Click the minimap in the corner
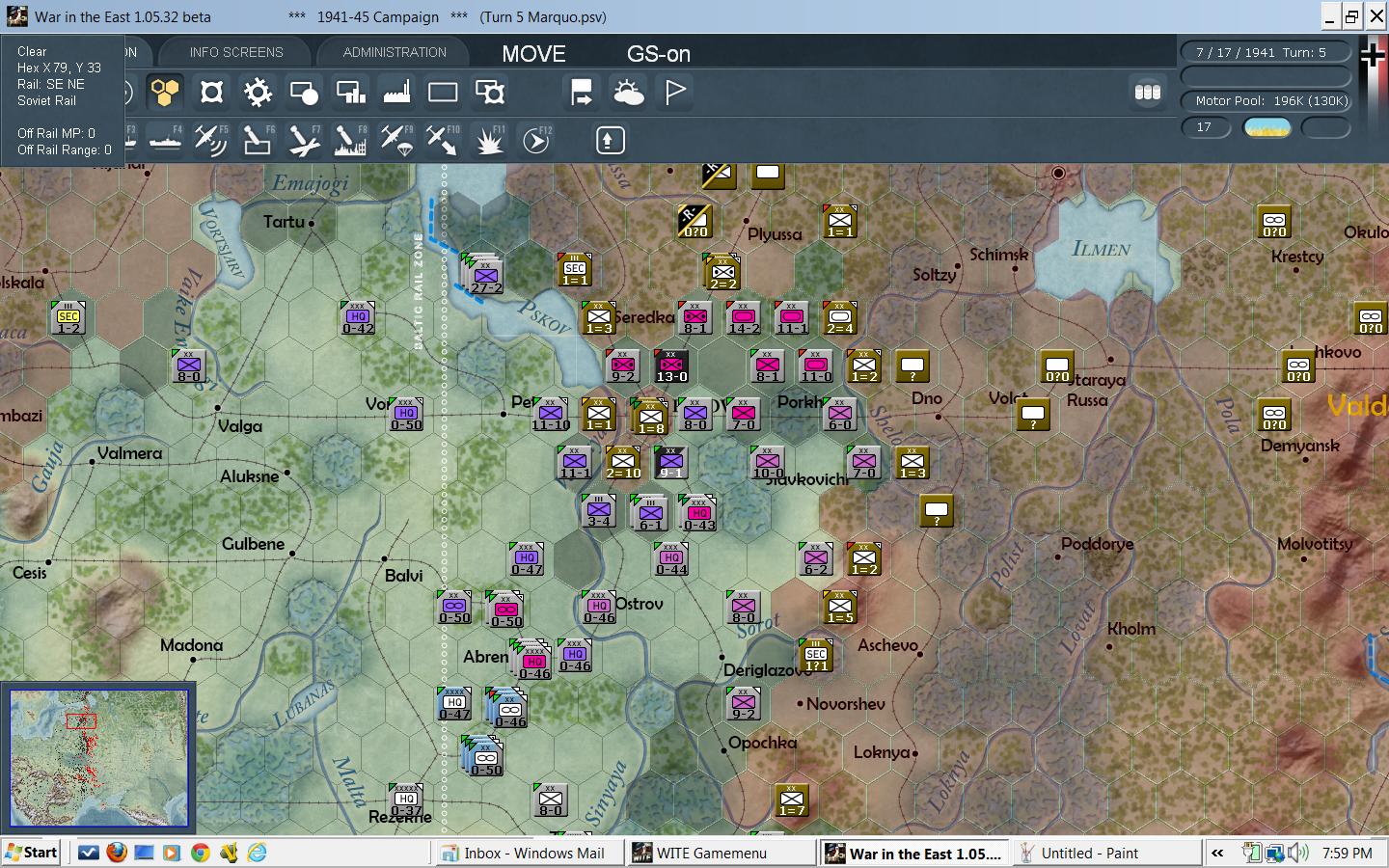This screenshot has height=868, width=1389. [x=98, y=757]
